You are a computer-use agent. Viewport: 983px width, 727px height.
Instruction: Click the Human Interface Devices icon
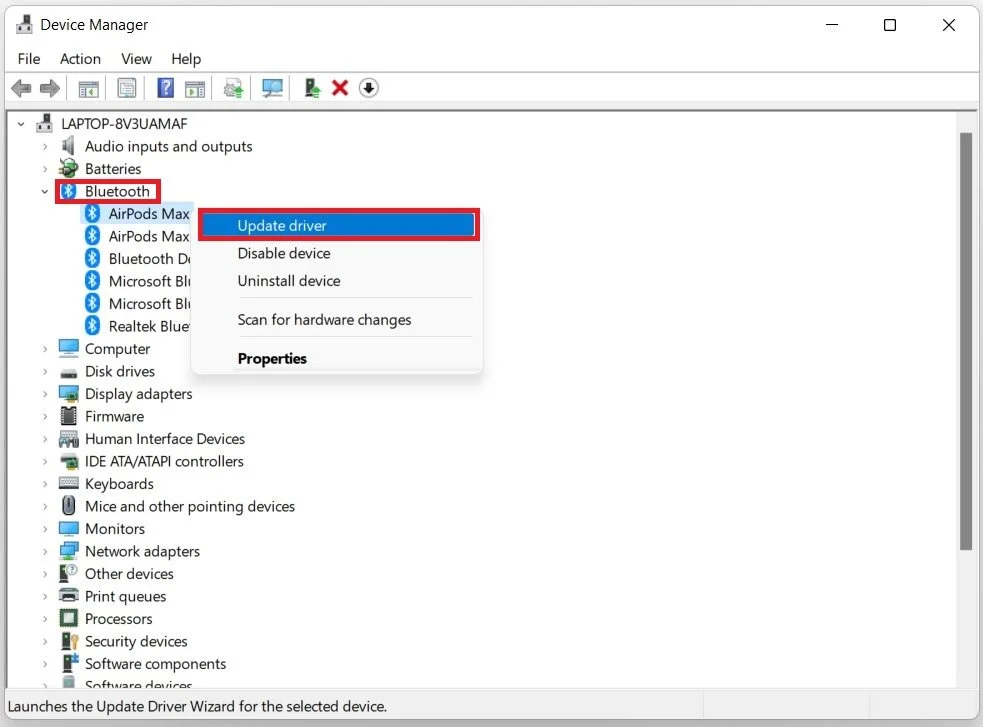click(x=68, y=439)
